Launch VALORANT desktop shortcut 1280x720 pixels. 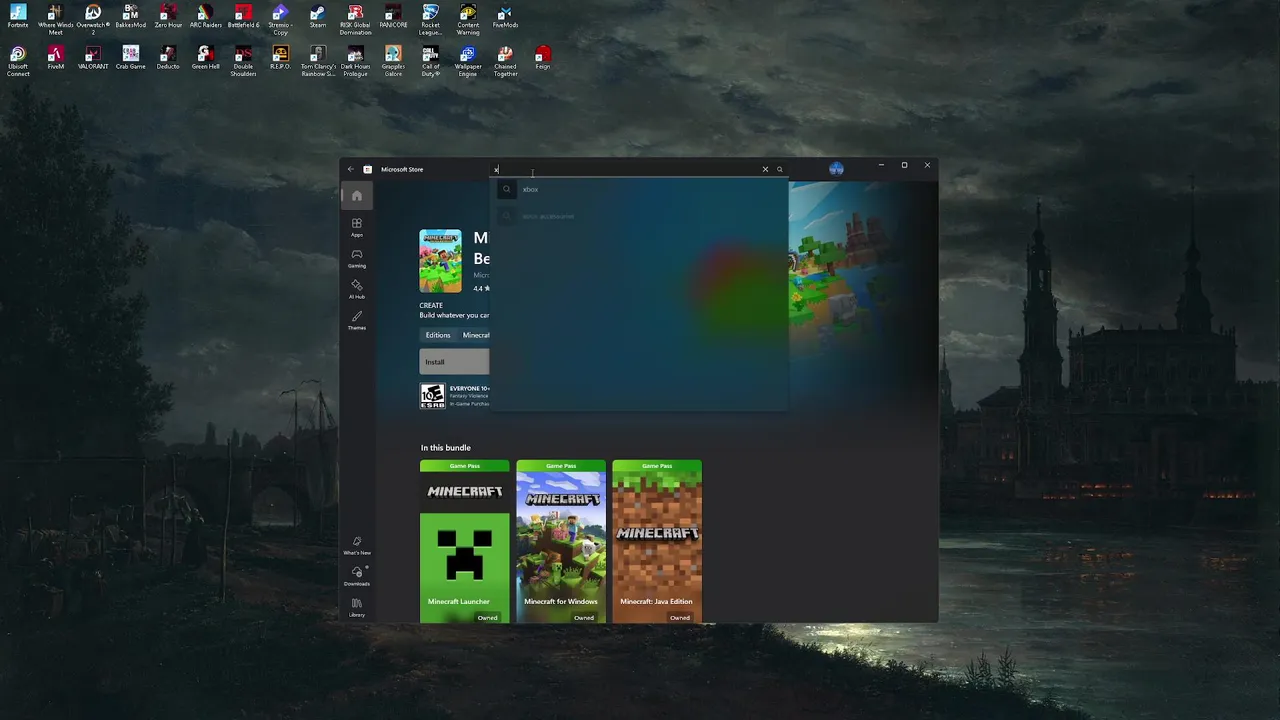coord(93,58)
